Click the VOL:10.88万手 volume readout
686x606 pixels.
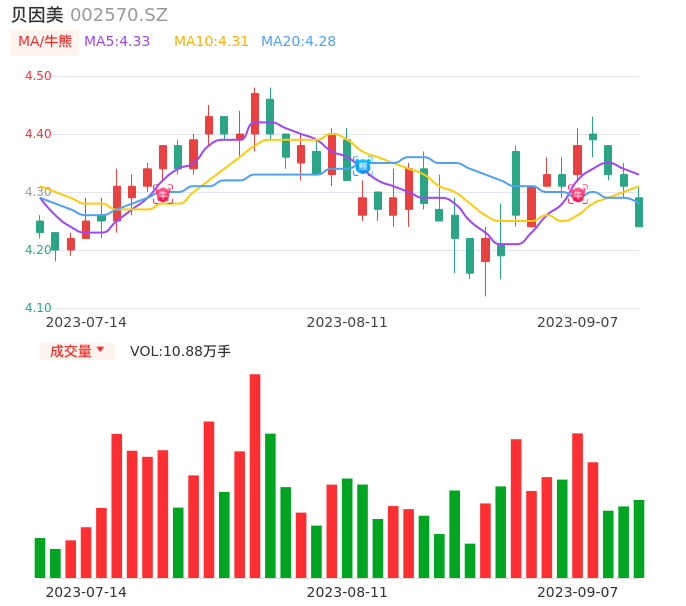[x=180, y=351]
